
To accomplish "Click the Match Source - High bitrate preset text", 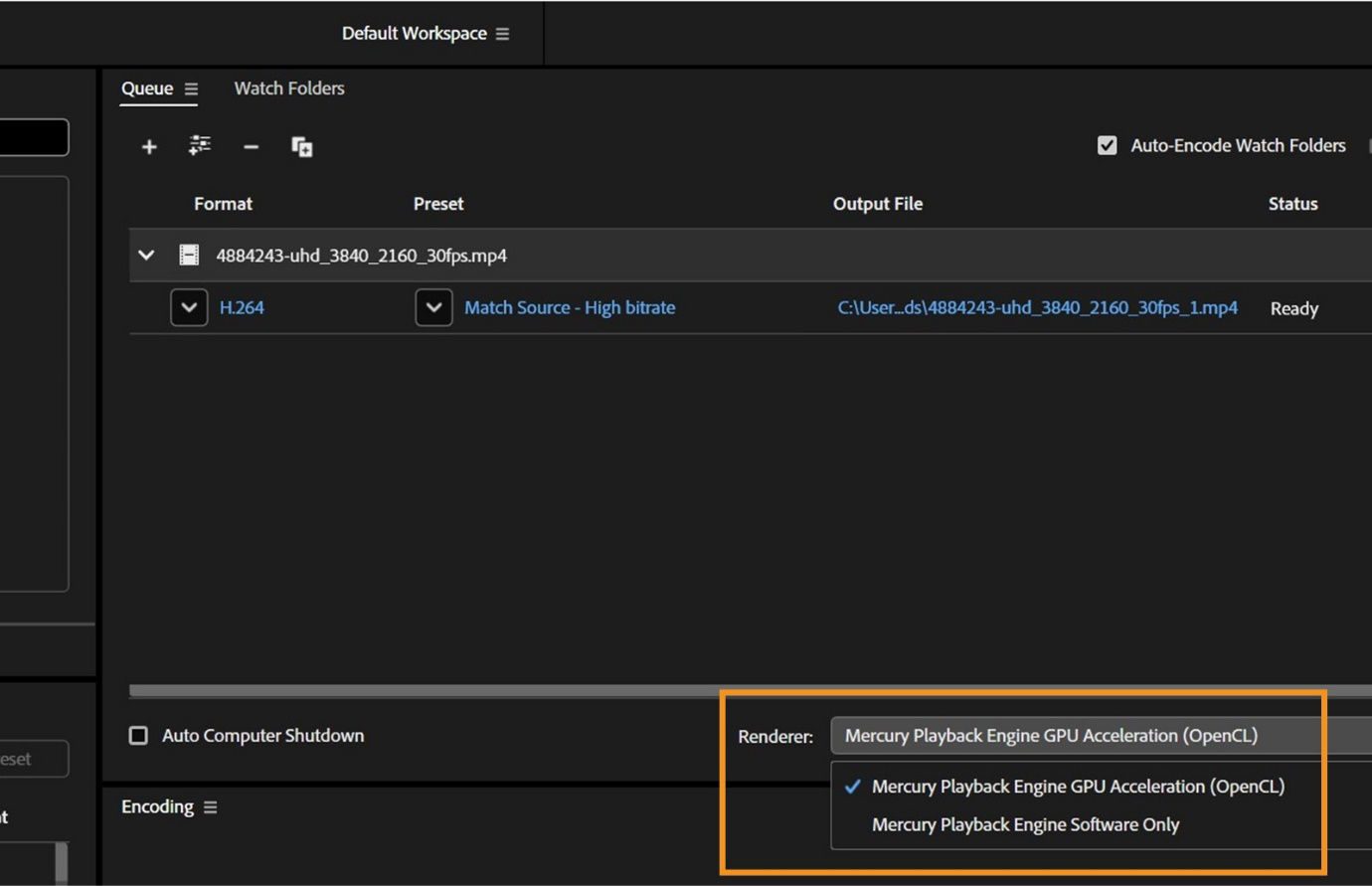I will pyautogui.click(x=569, y=307).
